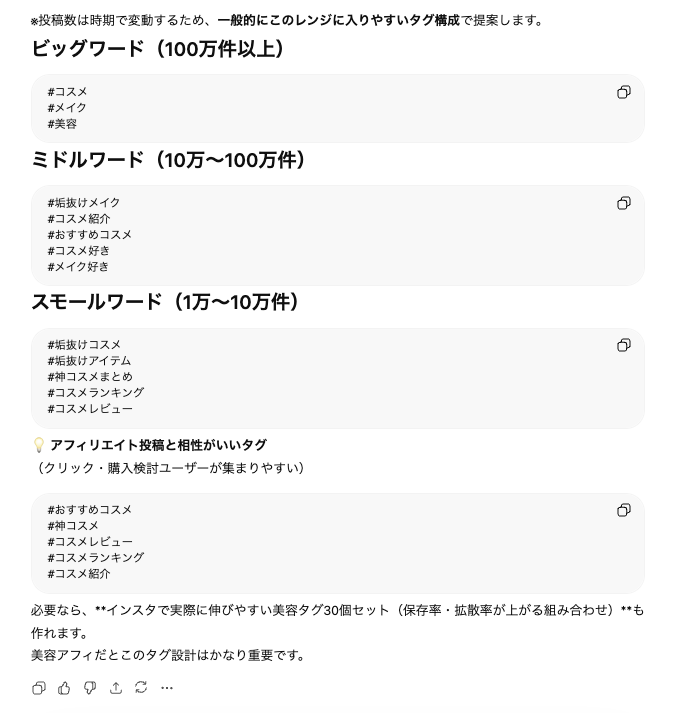Click the #垢抜けアイテム hashtag line
The width and height of the screenshot is (681, 713).
click(89, 361)
